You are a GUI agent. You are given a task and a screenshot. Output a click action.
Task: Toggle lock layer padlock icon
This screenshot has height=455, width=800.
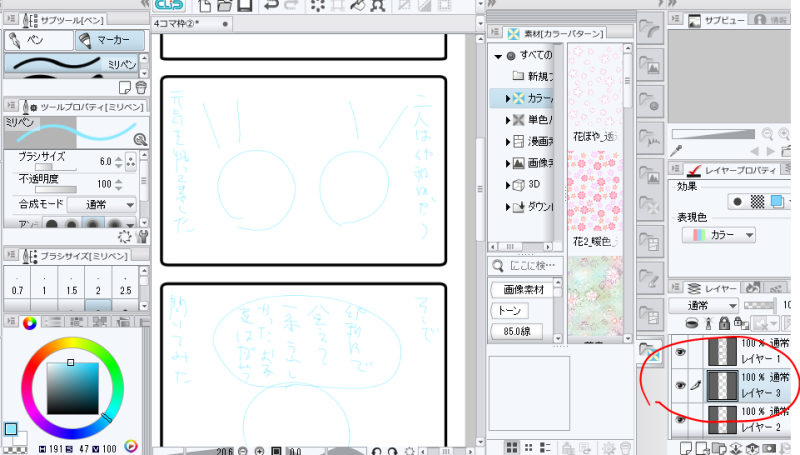coord(724,323)
